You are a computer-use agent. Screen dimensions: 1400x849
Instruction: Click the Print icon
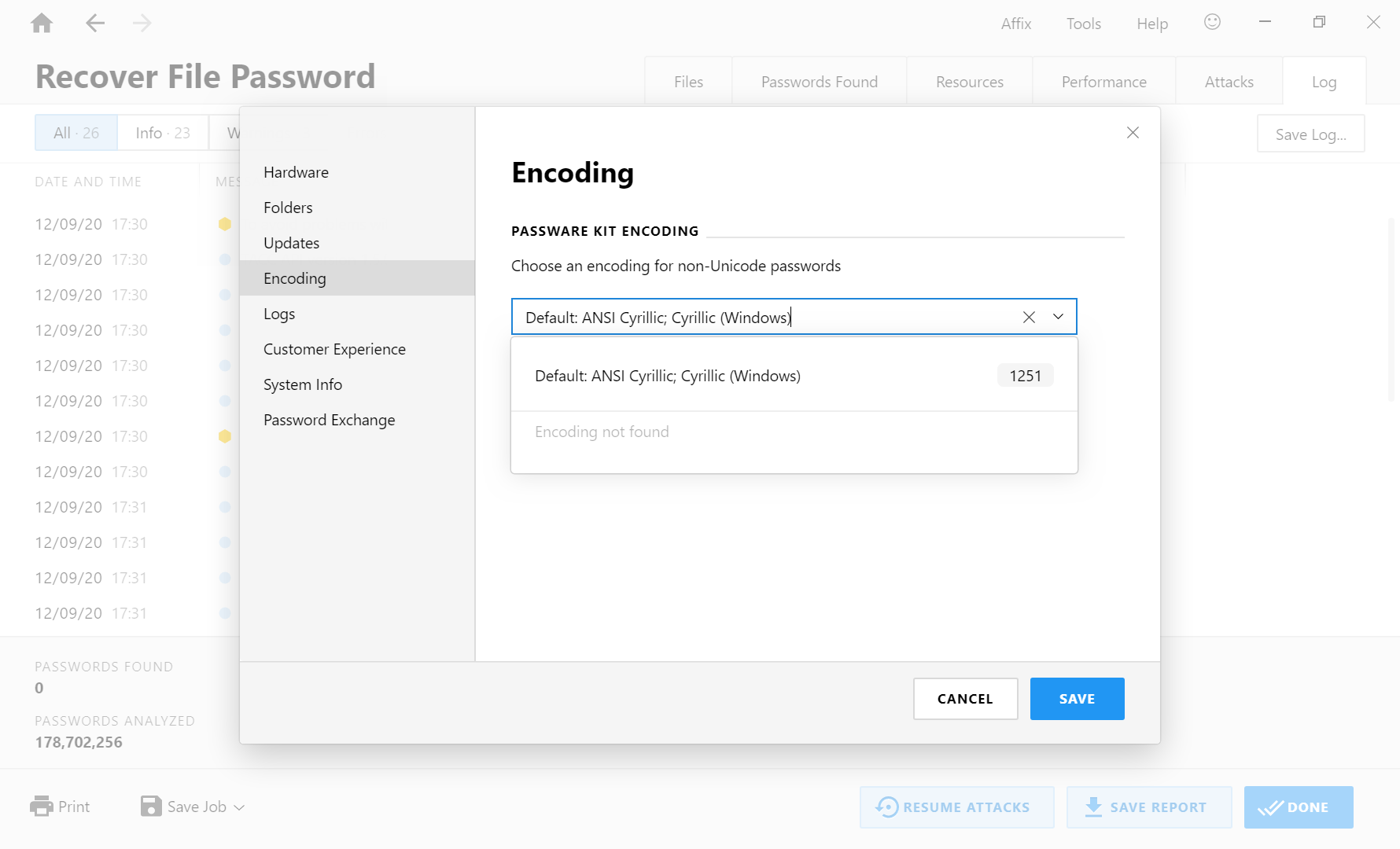(41, 806)
